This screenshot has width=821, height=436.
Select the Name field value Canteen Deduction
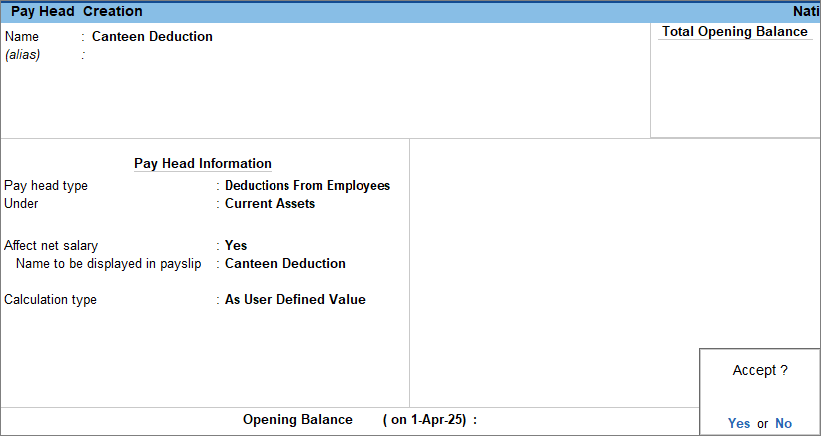[x=152, y=37]
